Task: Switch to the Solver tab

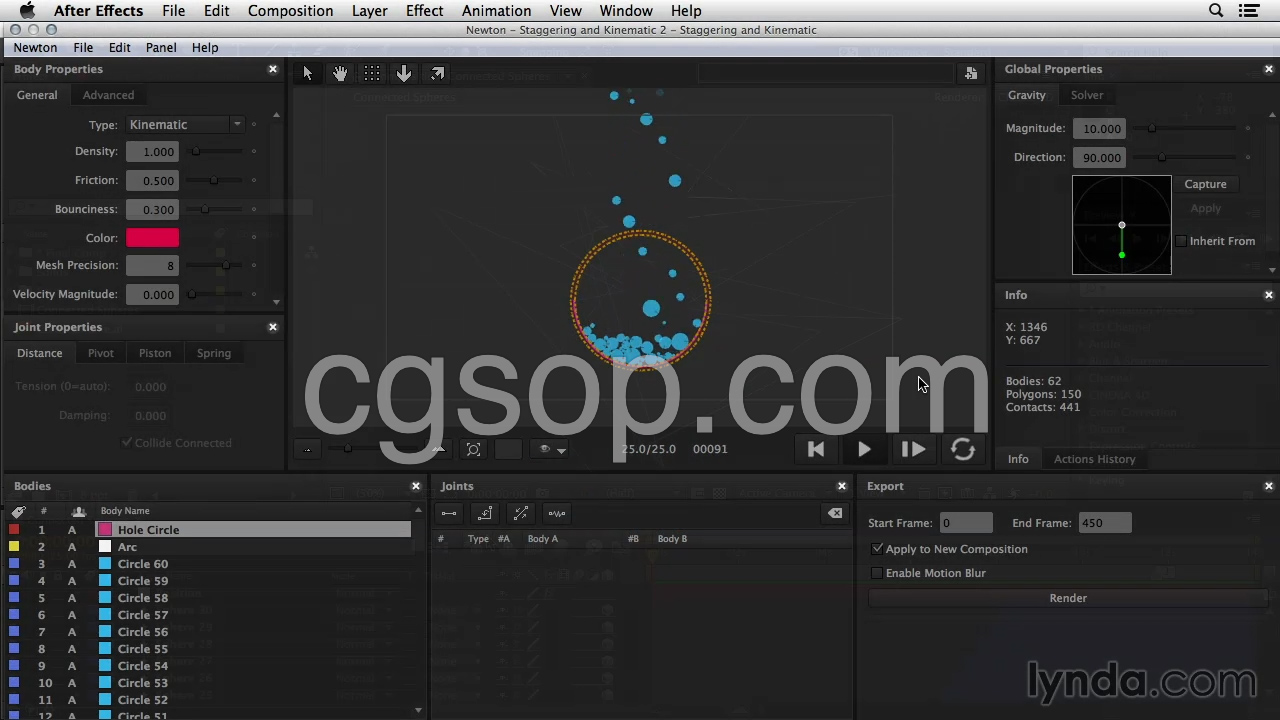Action: 1087,95
